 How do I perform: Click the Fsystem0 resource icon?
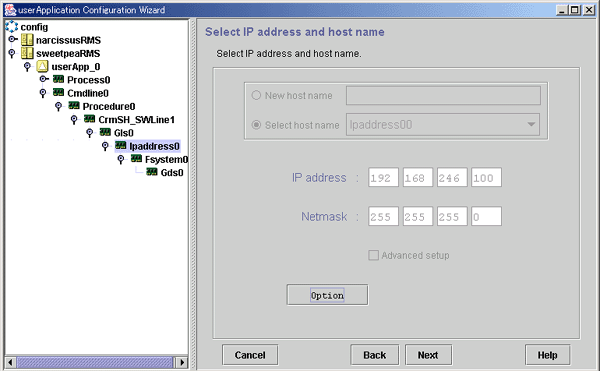pyautogui.click(x=136, y=158)
